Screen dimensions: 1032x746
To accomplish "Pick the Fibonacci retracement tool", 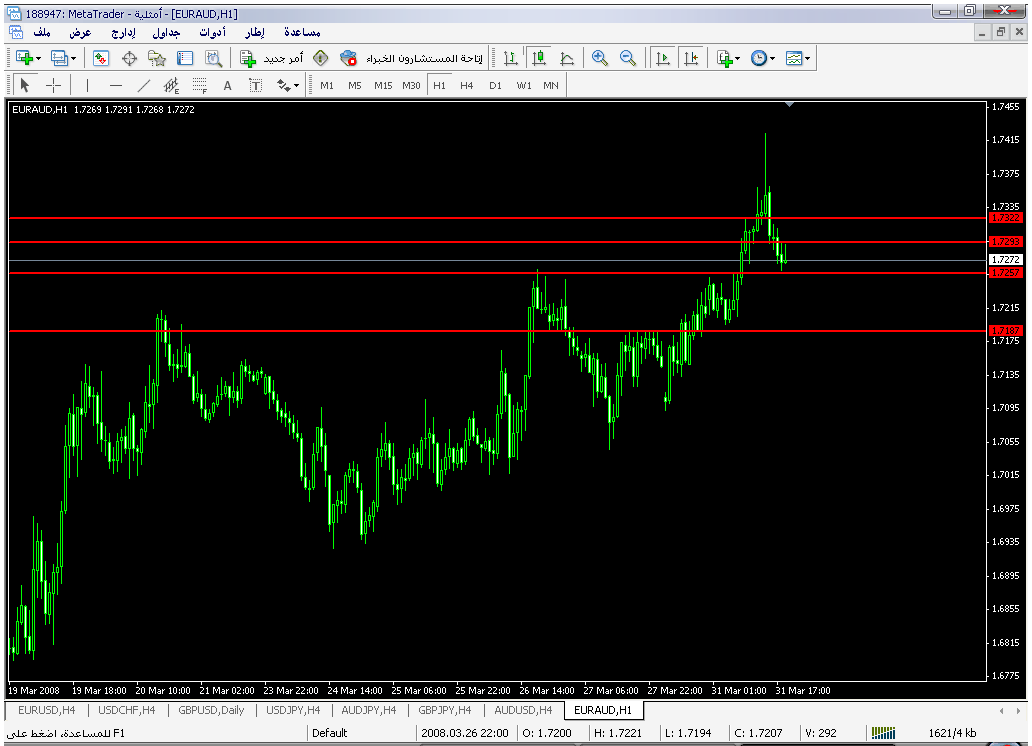I will point(200,85).
